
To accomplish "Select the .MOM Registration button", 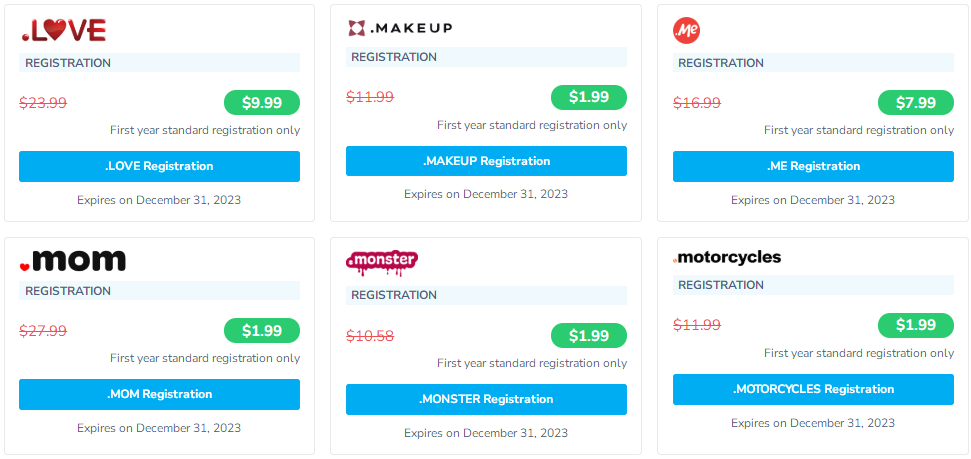I will [159, 394].
